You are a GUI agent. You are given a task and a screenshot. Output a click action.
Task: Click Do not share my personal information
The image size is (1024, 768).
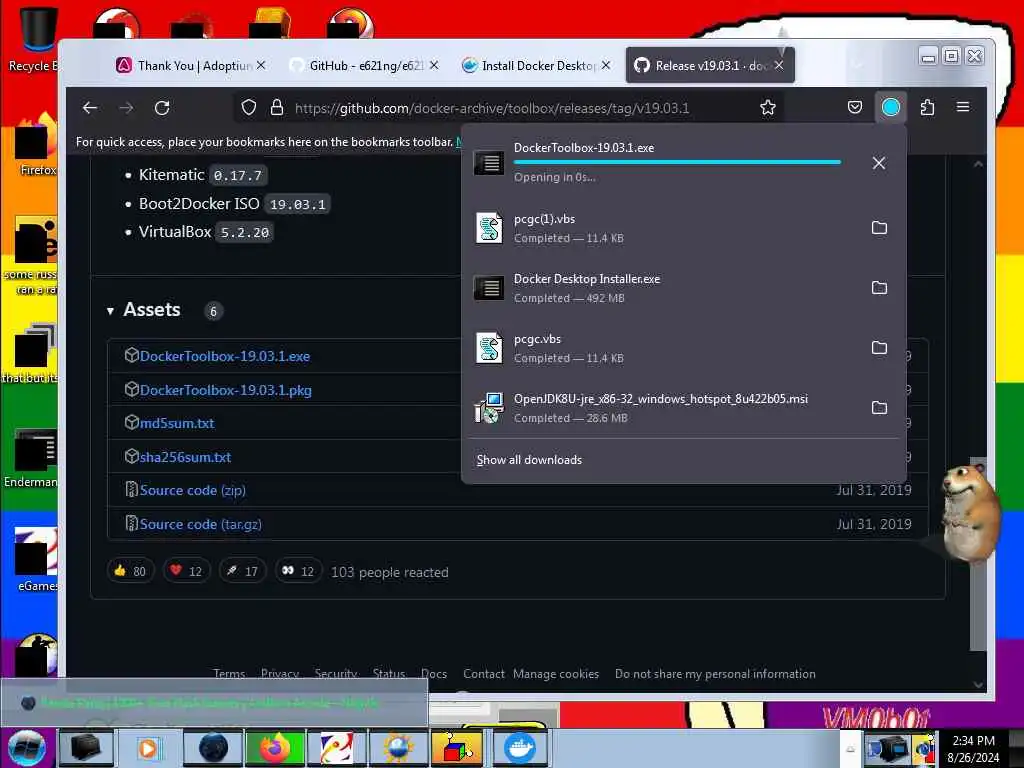(x=715, y=674)
